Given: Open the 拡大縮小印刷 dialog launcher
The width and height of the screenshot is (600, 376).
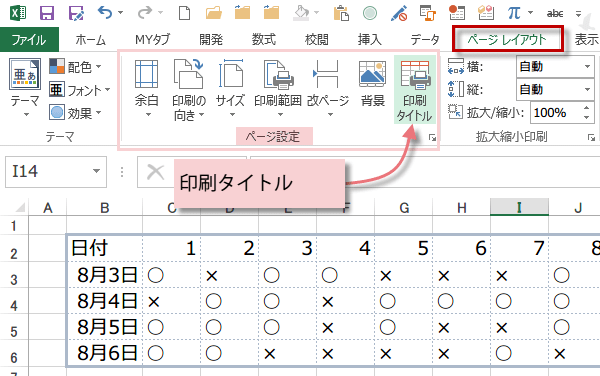Looking at the screenshot, I should click(x=591, y=138).
